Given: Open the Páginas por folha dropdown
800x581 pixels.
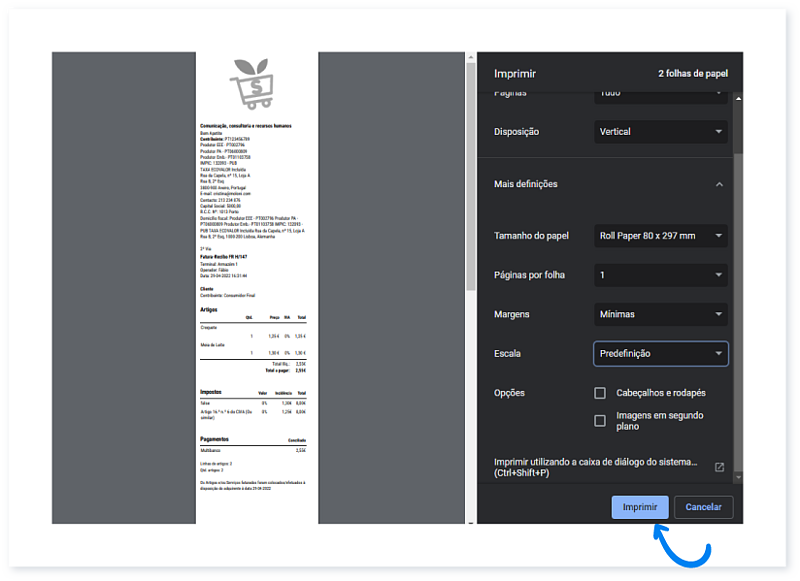Looking at the screenshot, I should tap(661, 275).
